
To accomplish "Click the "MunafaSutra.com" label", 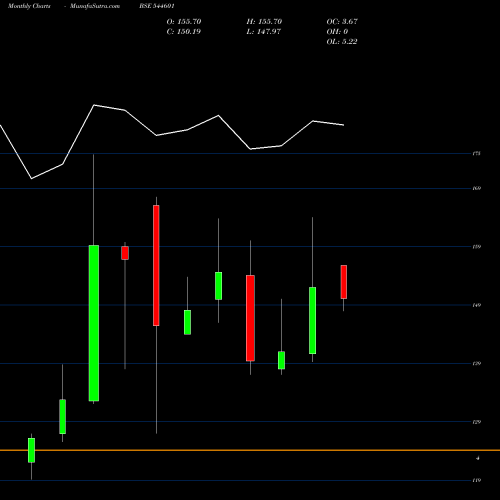I will (x=95, y=6).
